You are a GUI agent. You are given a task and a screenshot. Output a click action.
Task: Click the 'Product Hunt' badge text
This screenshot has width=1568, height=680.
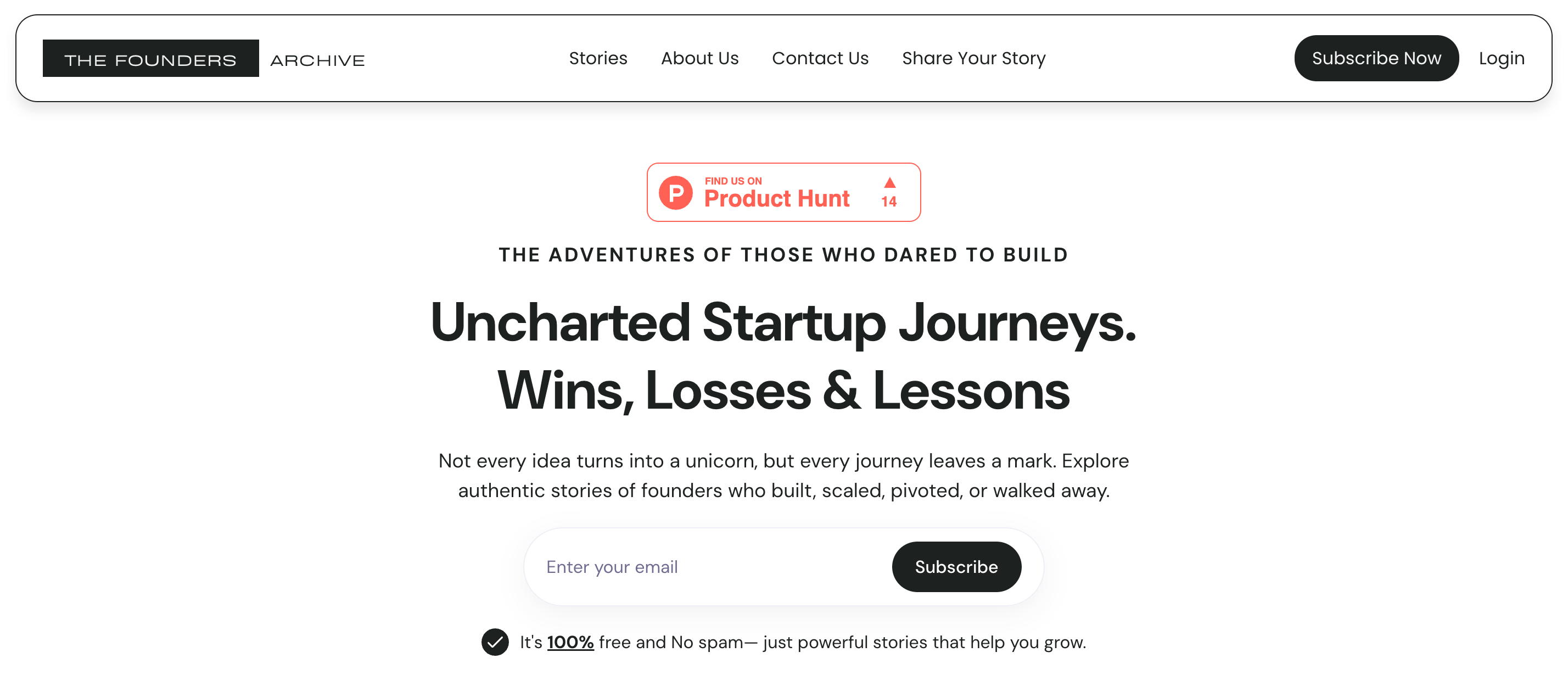tap(777, 198)
